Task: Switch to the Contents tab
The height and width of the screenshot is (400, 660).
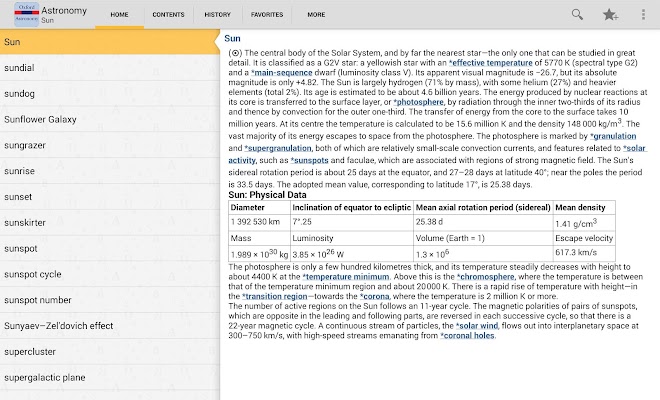Action: click(x=168, y=14)
